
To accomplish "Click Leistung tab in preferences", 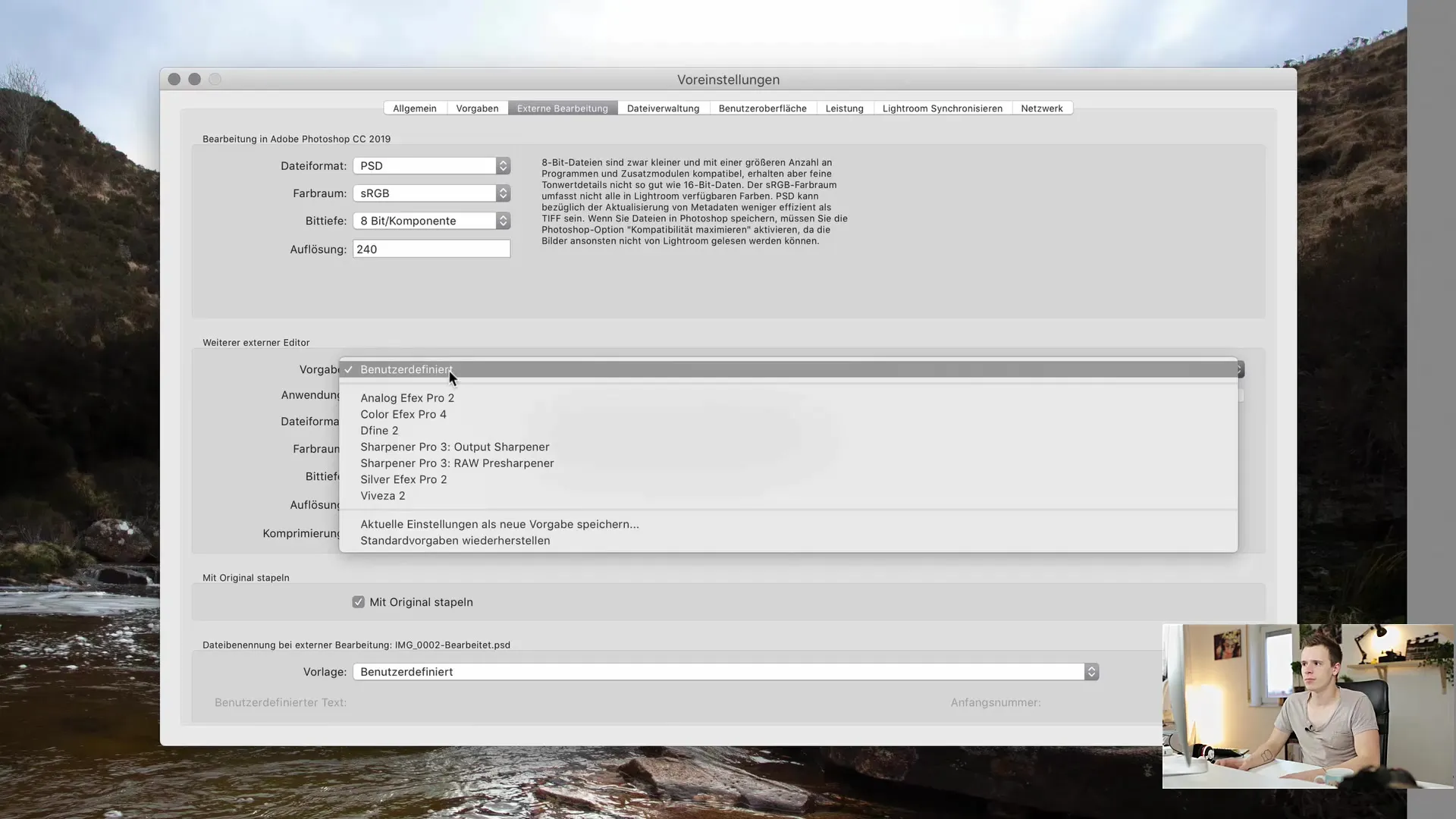I will (x=844, y=107).
